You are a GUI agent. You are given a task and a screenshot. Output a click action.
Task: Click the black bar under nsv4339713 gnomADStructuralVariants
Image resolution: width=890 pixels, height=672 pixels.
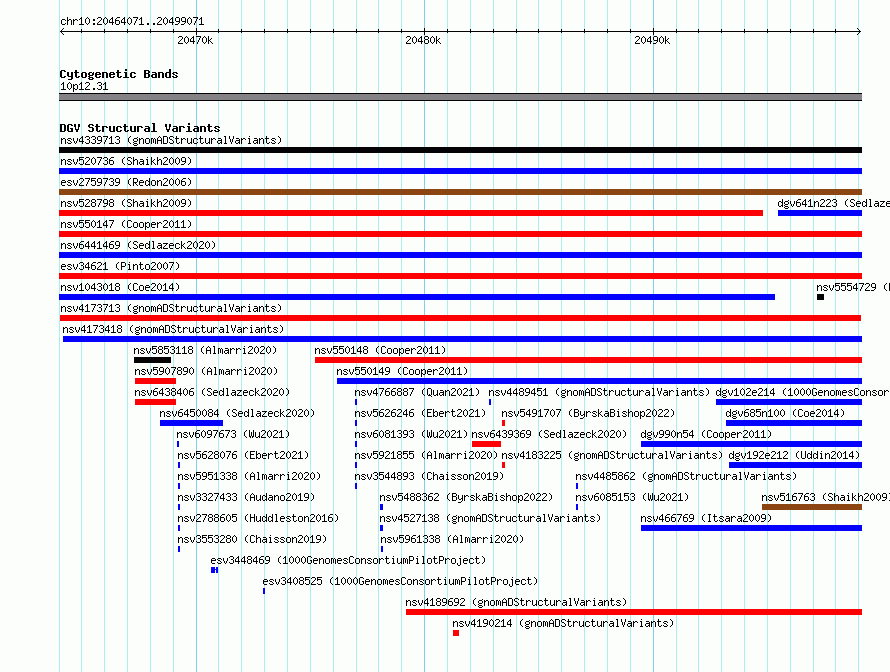(460, 150)
